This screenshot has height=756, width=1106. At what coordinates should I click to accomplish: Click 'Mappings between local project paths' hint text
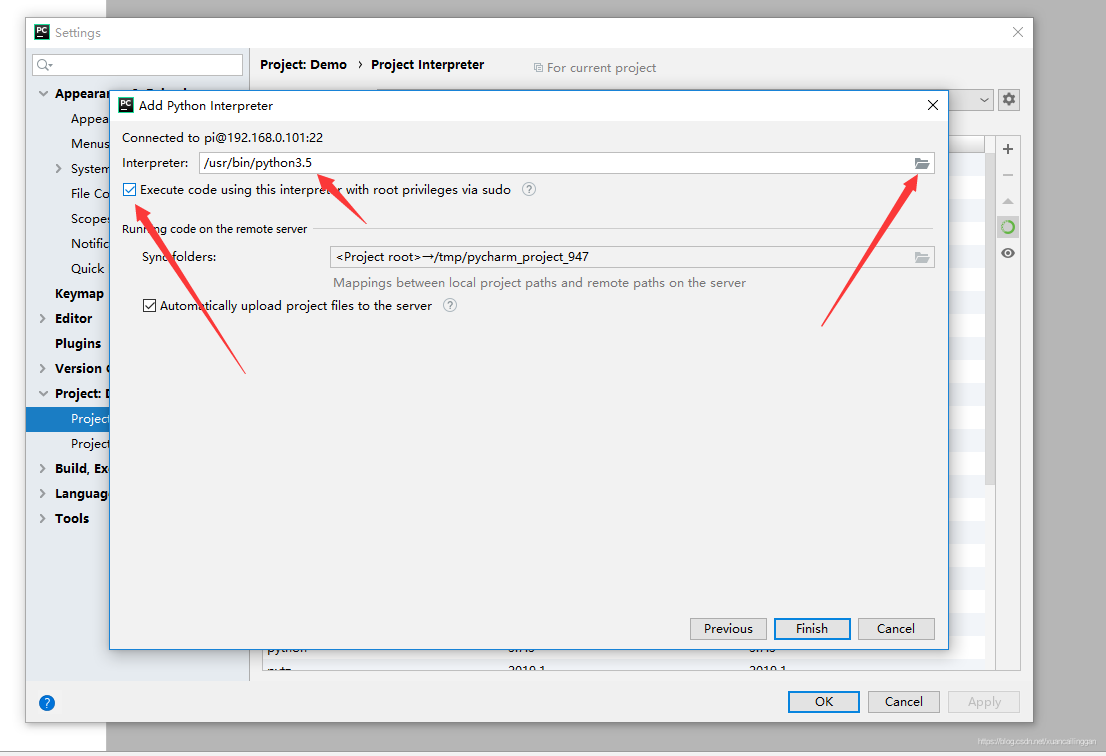click(539, 283)
